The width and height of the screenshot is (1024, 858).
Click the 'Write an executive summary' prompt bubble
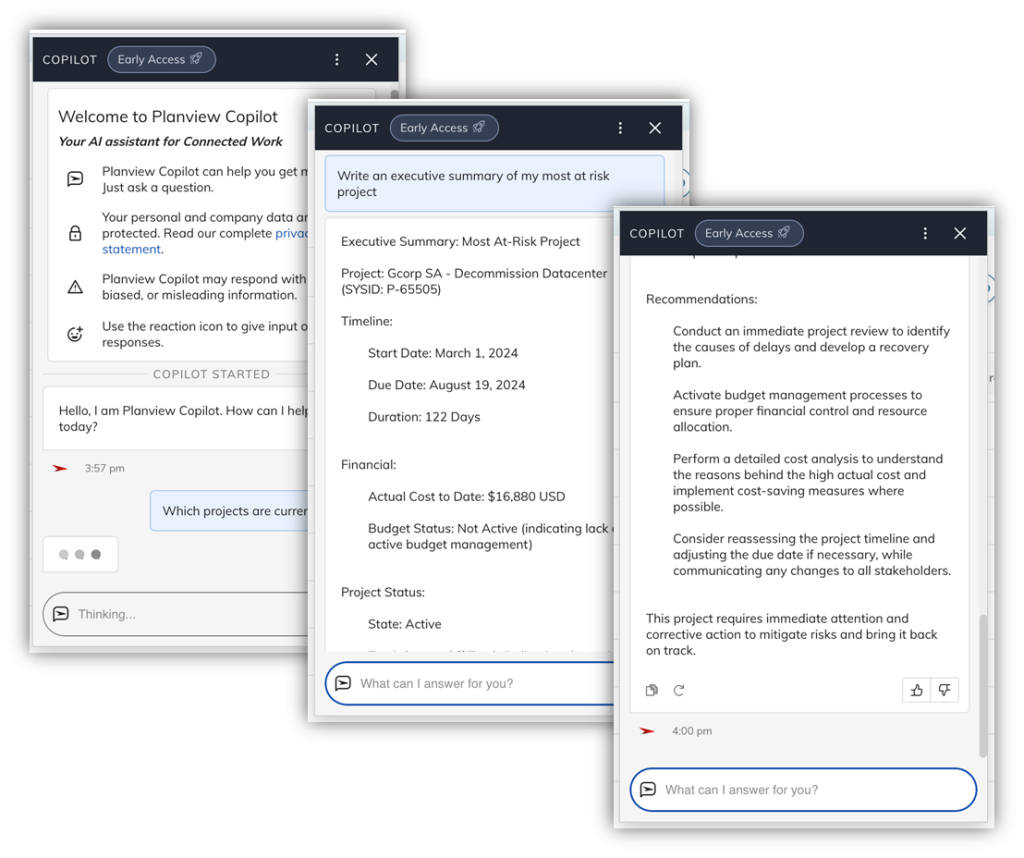click(x=494, y=183)
